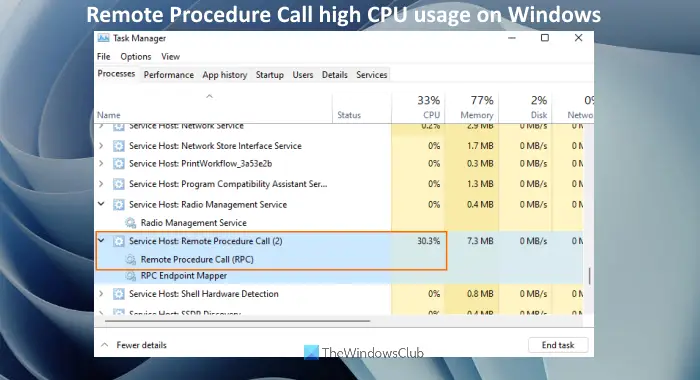The image size is (700, 380).
Task: Sort by the Name column header
Action: pyautogui.click(x=213, y=108)
